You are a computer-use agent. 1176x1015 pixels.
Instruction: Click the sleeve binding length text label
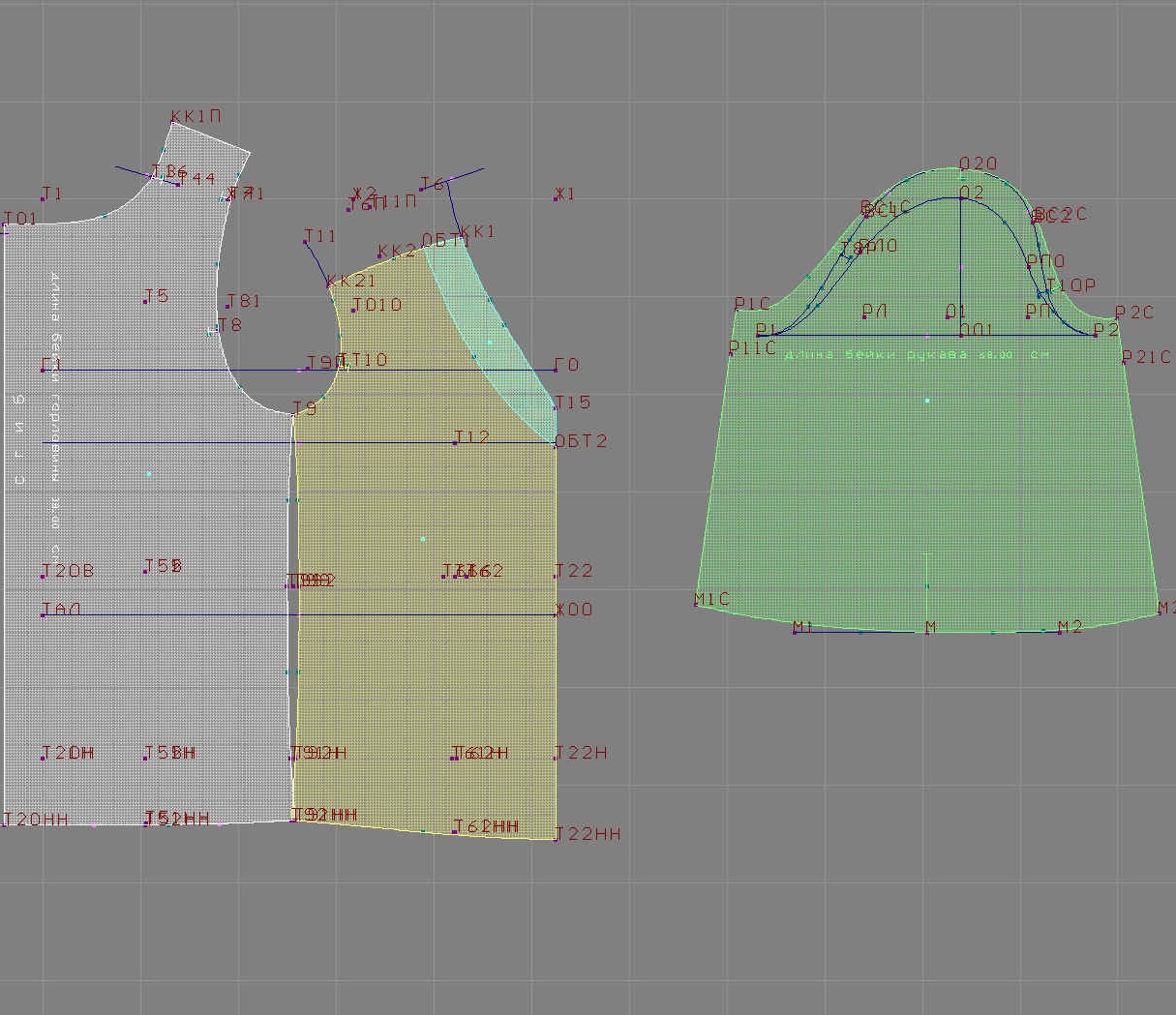click(917, 355)
